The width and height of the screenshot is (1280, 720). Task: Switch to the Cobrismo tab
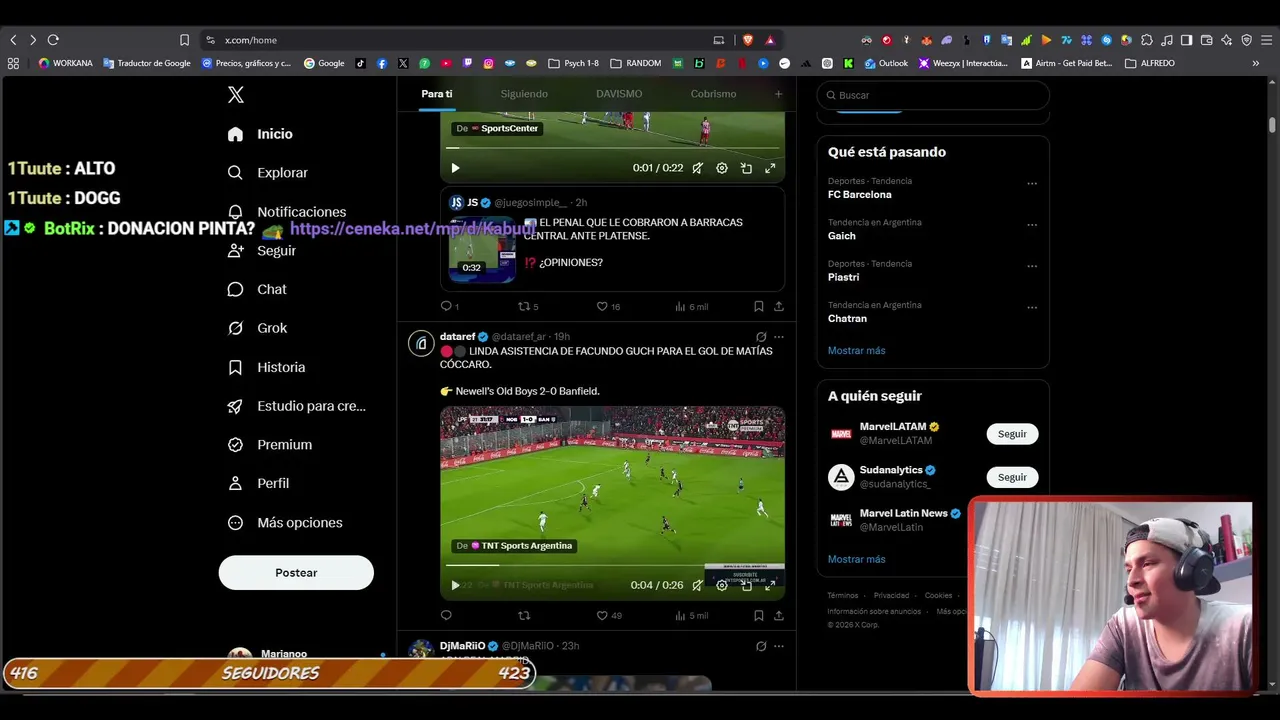click(x=713, y=94)
